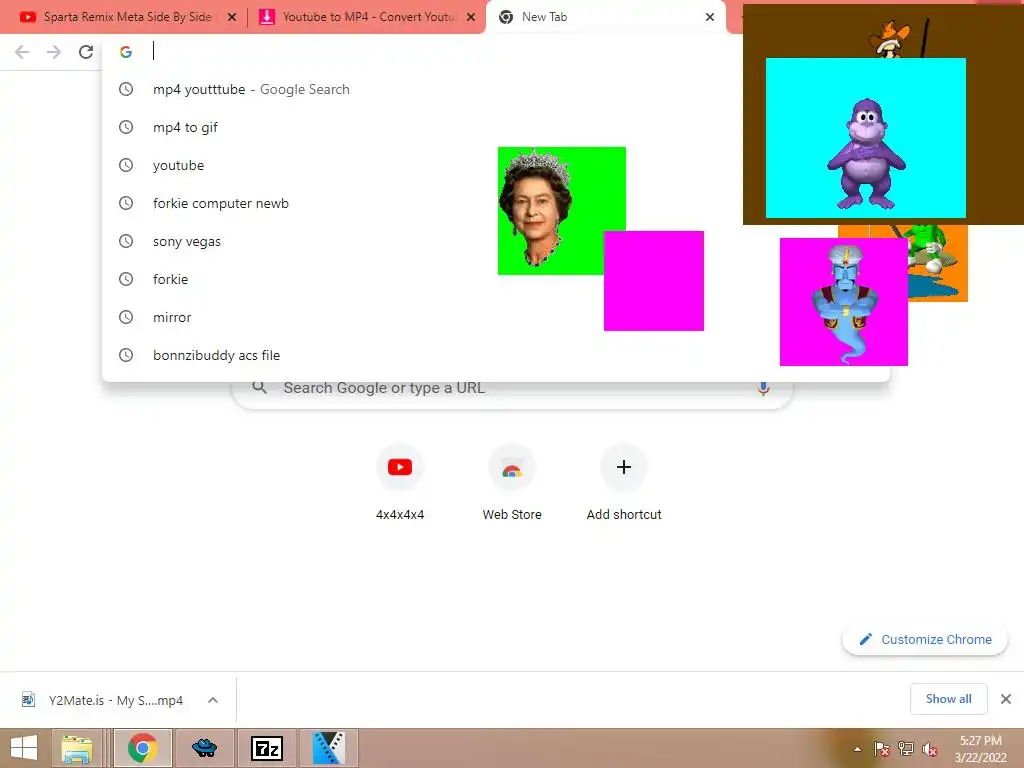Click the purple Bonzi gorilla image
The width and height of the screenshot is (1024, 768).
coord(865,138)
